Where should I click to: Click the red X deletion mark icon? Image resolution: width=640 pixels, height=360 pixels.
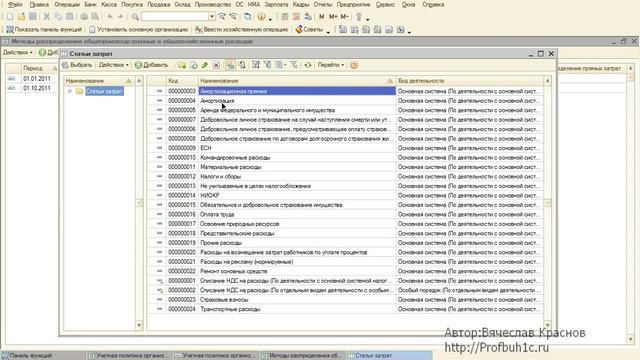[x=216, y=65]
